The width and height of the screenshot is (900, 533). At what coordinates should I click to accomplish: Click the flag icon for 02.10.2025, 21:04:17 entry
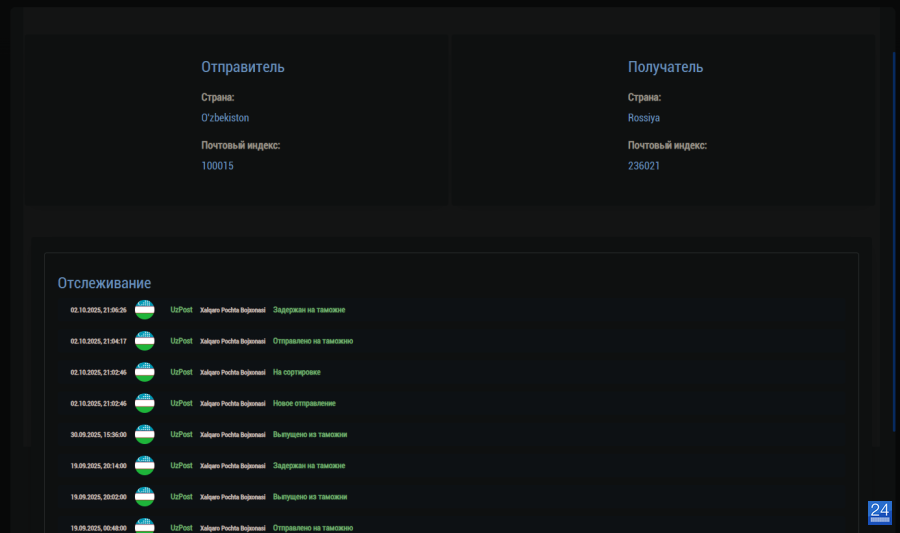coord(145,341)
